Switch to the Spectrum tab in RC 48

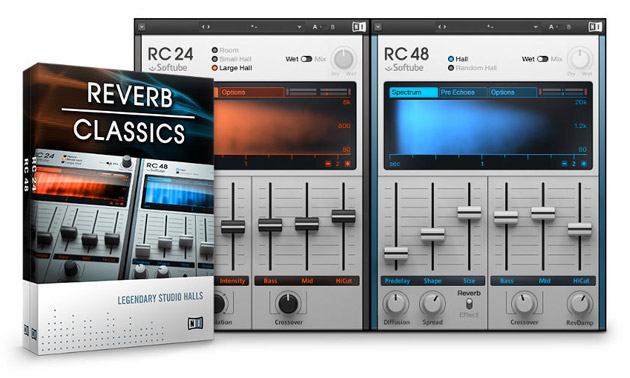pos(413,92)
